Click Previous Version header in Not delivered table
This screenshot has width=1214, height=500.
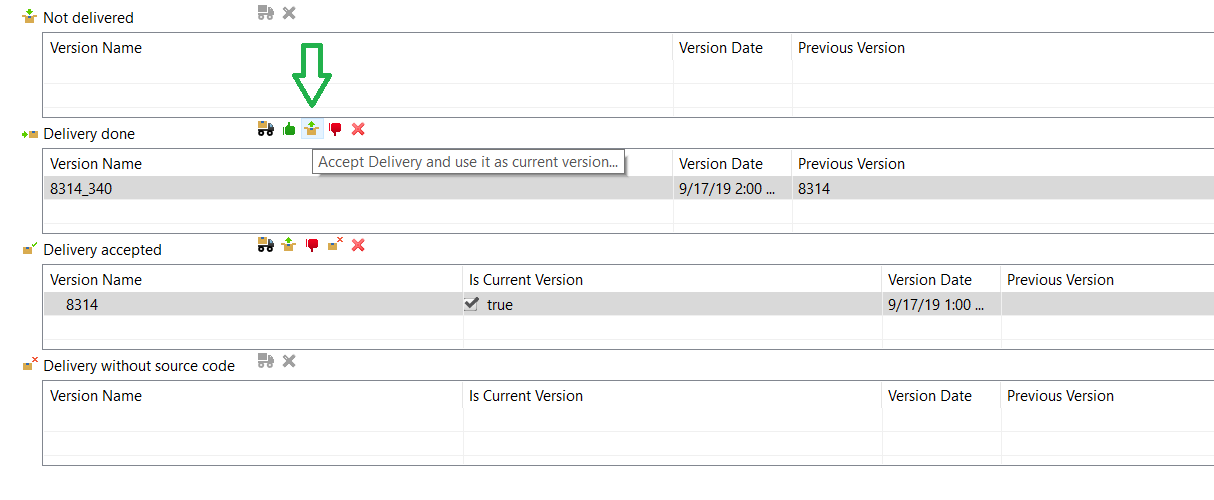(x=851, y=48)
